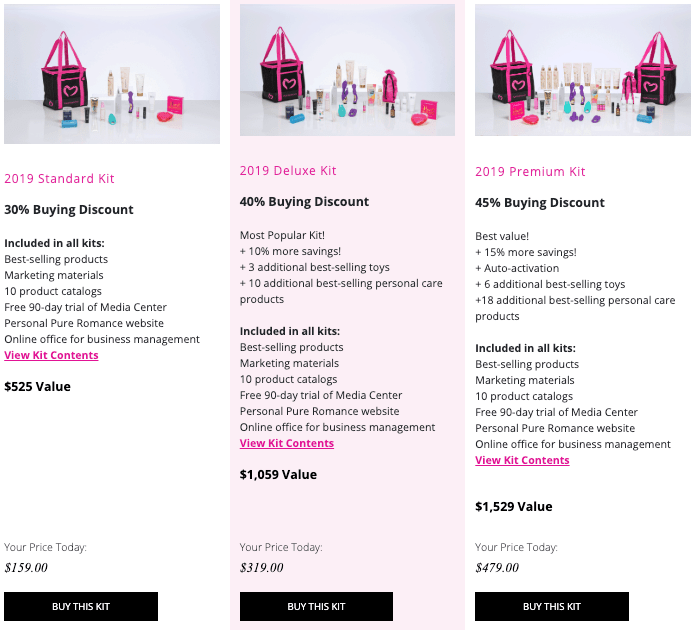
Task: Open the 2019 Deluxe Kit product image
Action: coord(347,70)
